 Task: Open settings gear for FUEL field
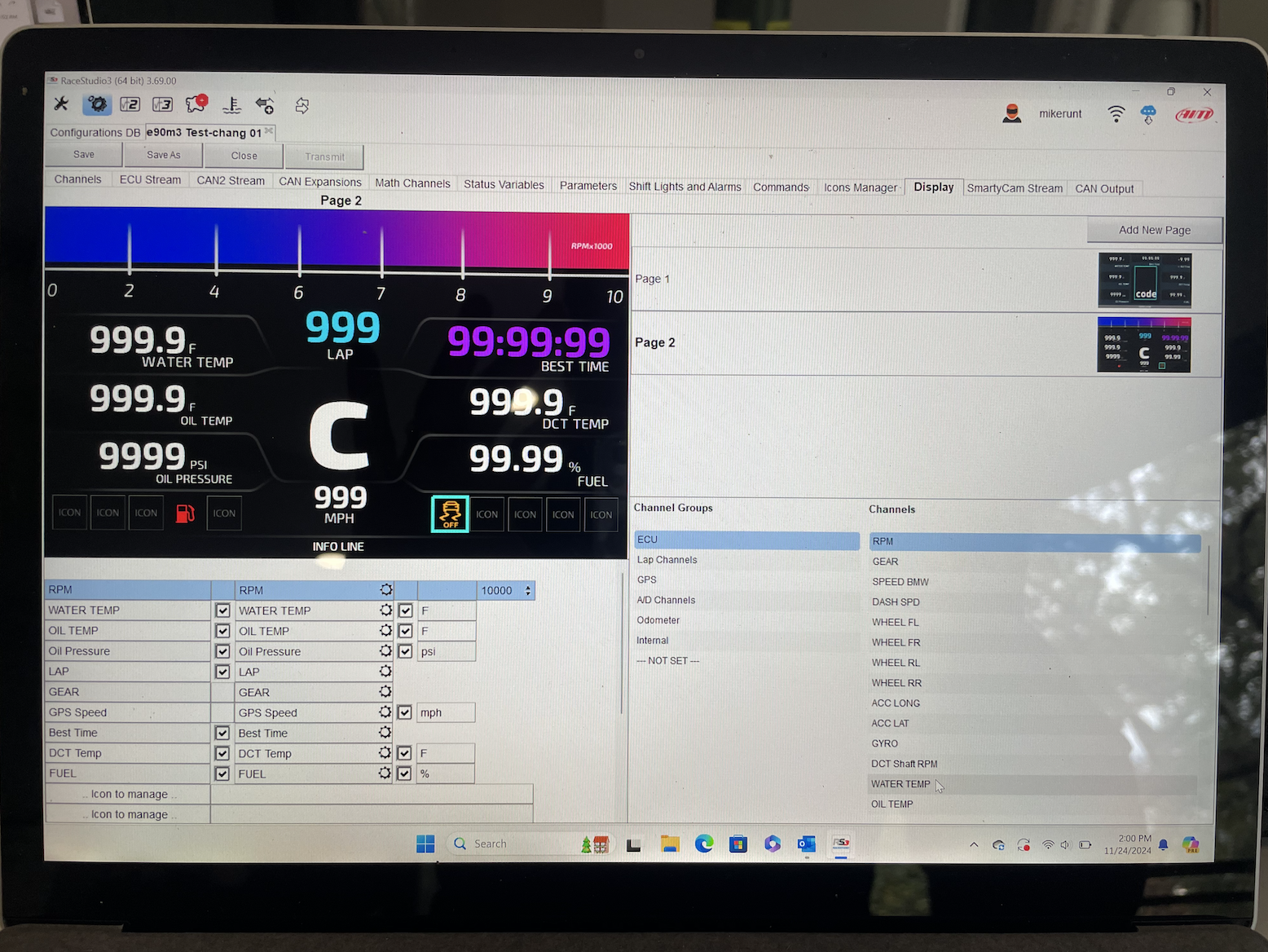click(x=385, y=773)
